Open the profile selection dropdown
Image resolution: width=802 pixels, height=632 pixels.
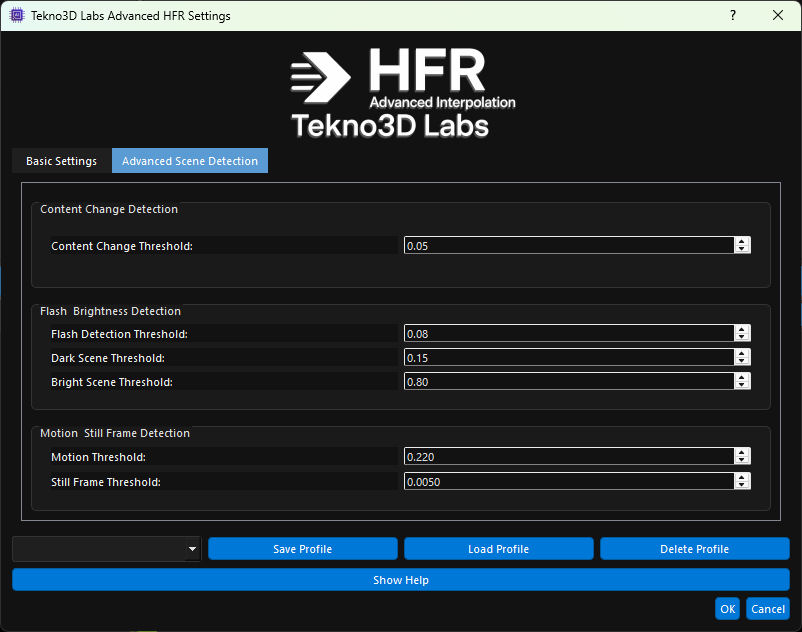click(x=106, y=549)
